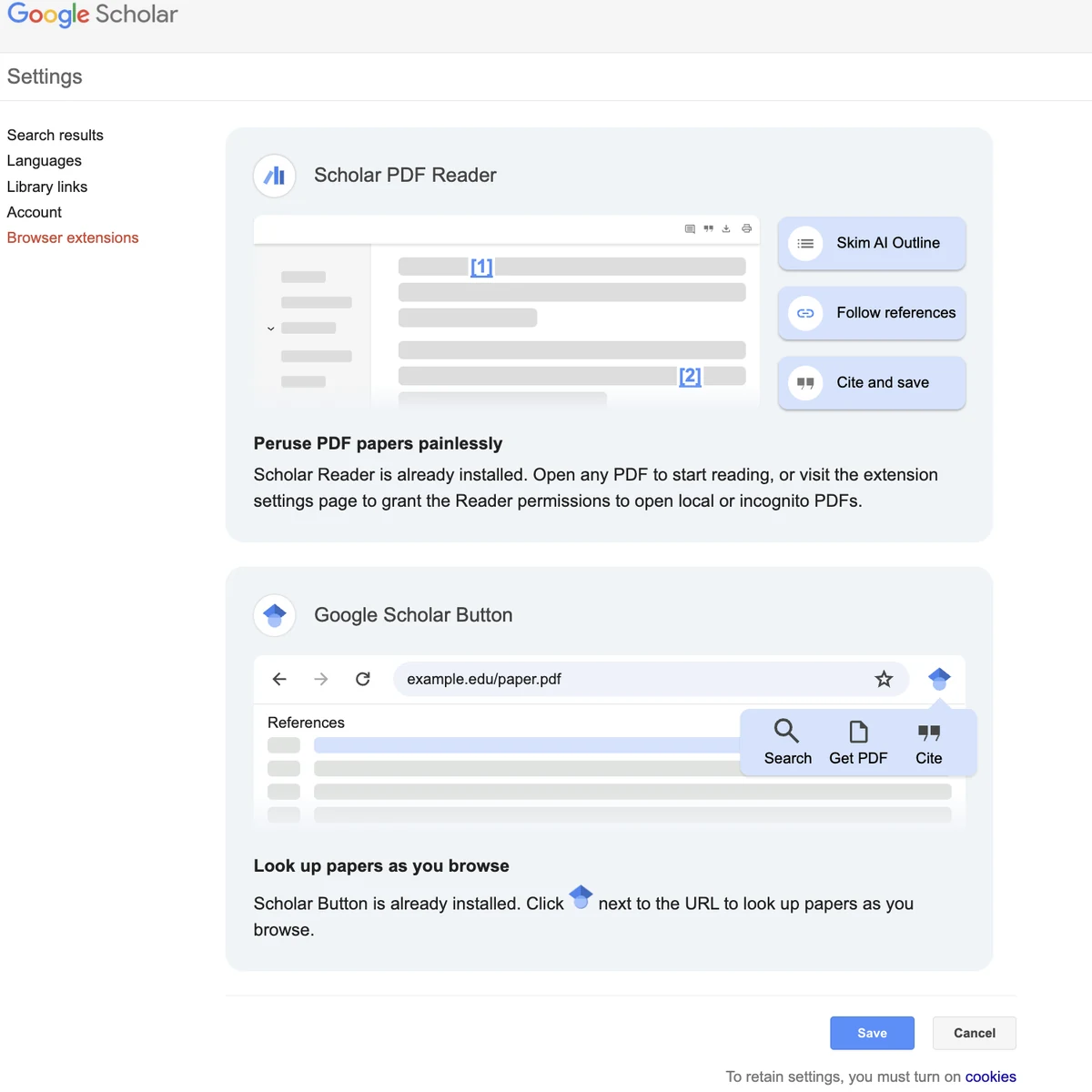Click the Search magnifier icon in popup
Screen dimensions: 1092x1092
pyautogui.click(x=786, y=732)
